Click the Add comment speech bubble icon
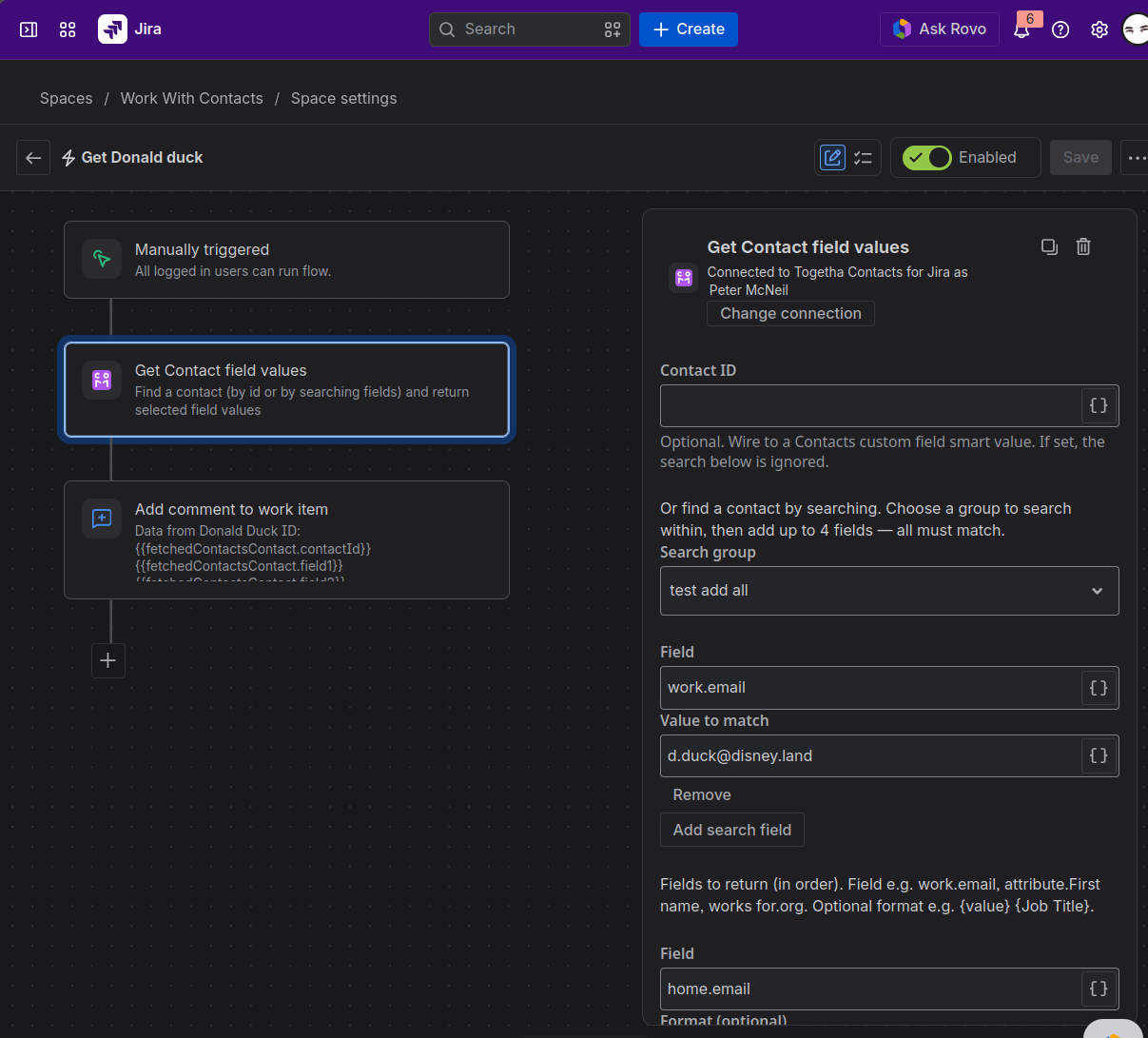The height and width of the screenshot is (1038, 1148). click(102, 519)
